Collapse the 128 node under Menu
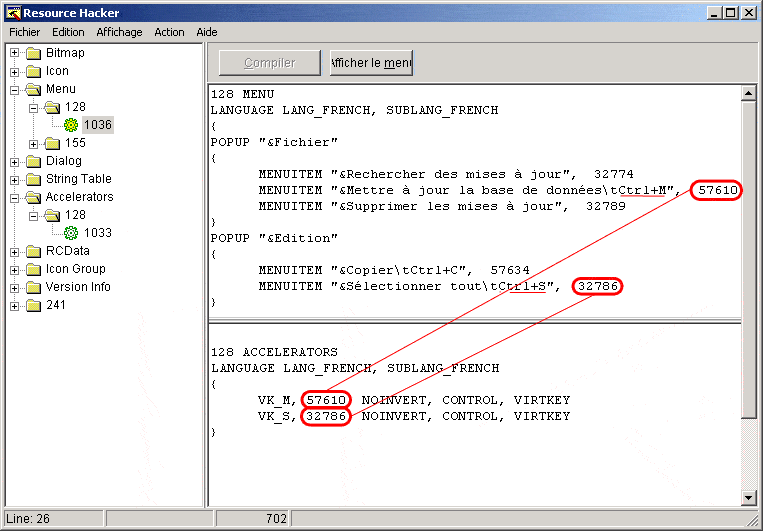 point(34,108)
